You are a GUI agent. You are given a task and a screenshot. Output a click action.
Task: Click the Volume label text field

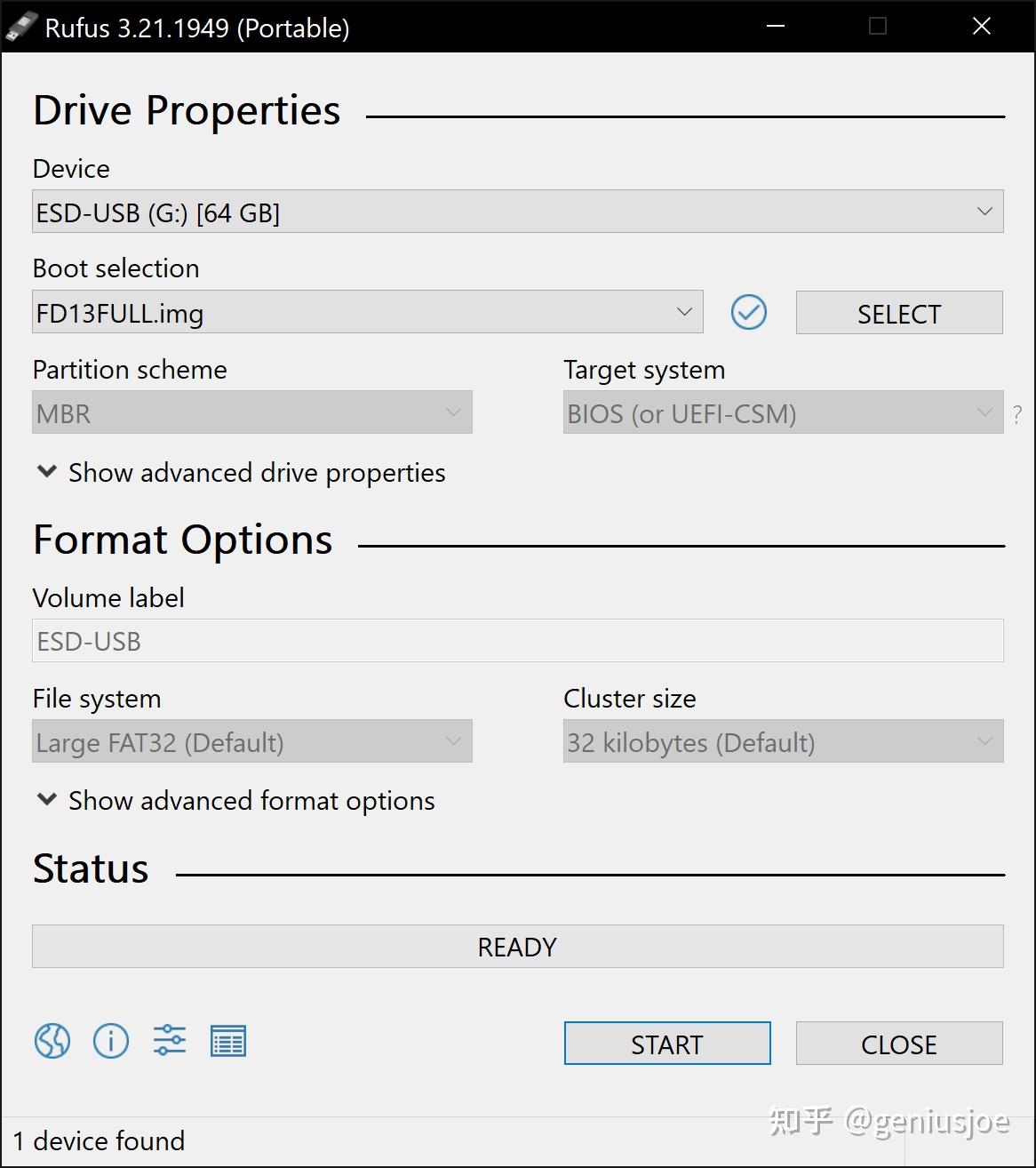pos(517,641)
